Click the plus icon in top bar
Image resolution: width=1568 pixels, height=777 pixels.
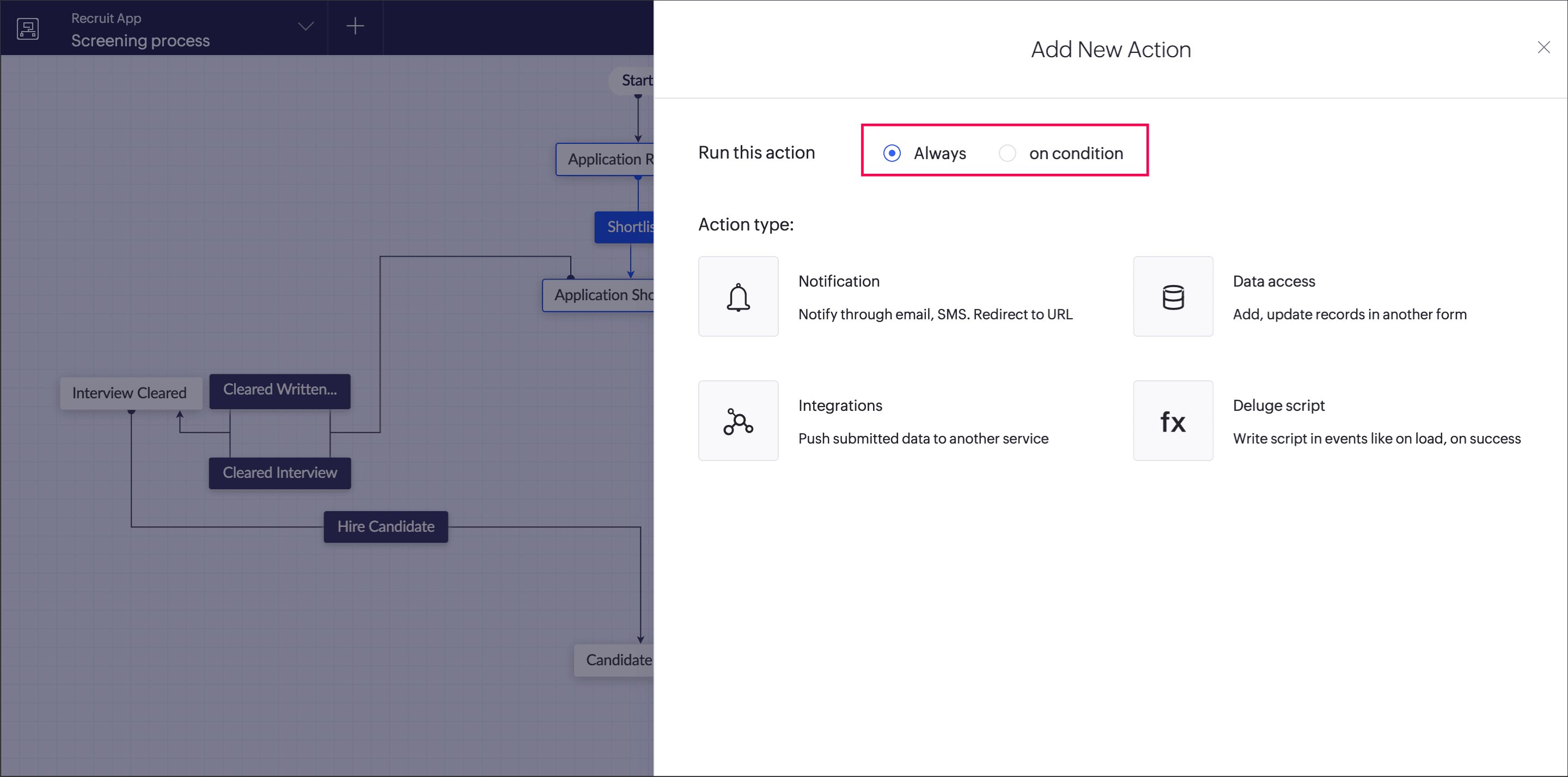[x=355, y=26]
